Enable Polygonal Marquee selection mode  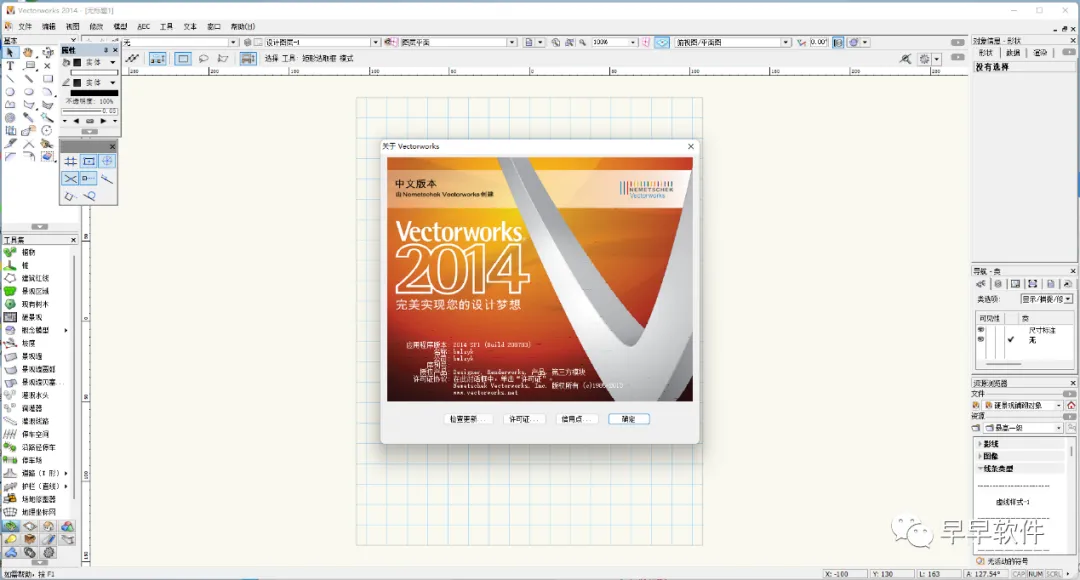click(x=222, y=59)
